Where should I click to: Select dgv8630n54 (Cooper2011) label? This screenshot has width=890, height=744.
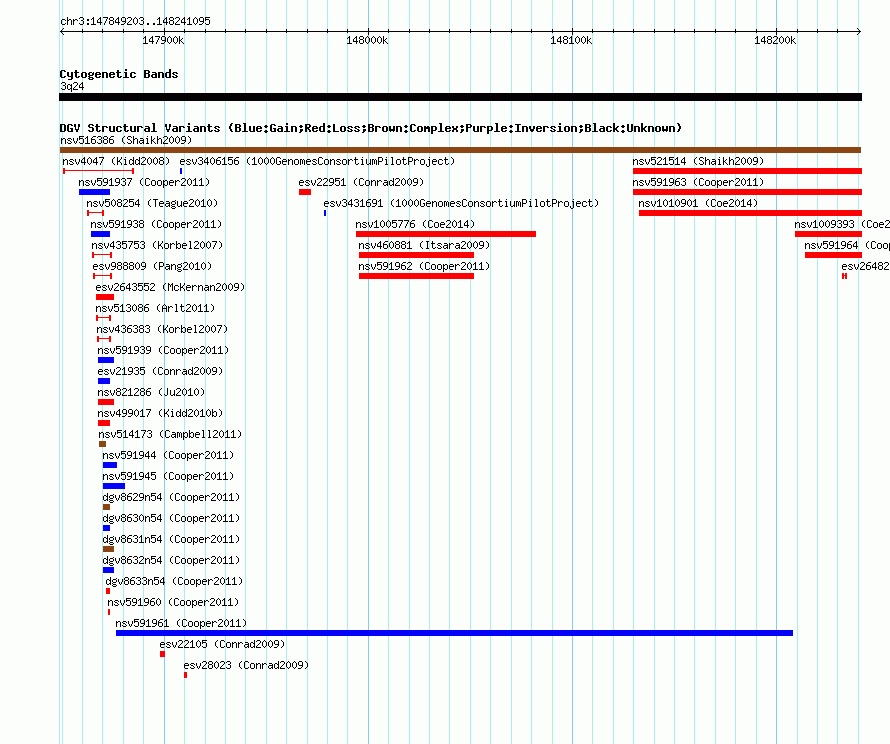[x=171, y=518]
